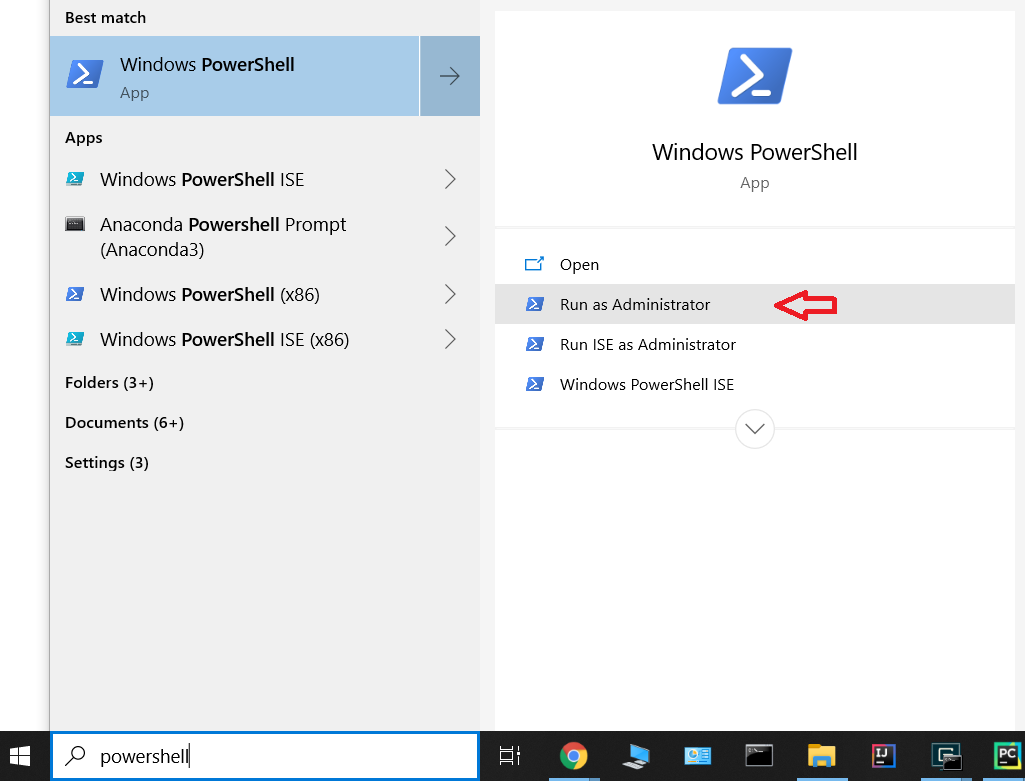Viewport: 1025px width, 782px height.
Task: Click the PowerShell icon in best match
Action: (x=85, y=75)
